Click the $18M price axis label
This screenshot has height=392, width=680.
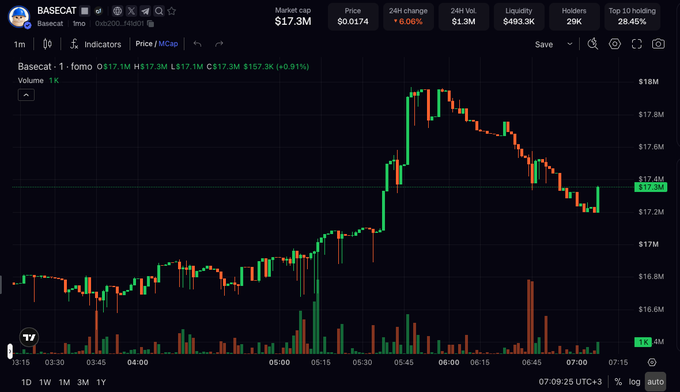(x=648, y=82)
